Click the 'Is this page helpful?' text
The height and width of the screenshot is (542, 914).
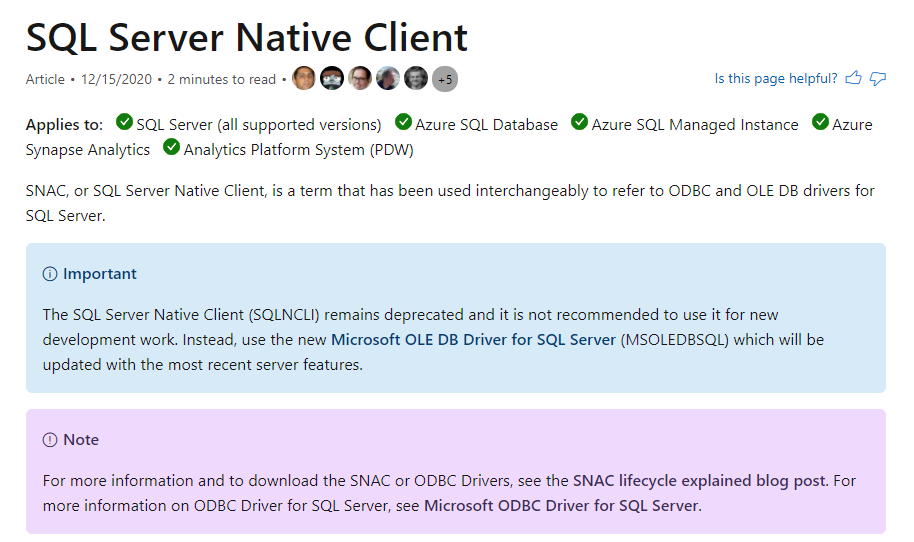pyautogui.click(x=776, y=79)
